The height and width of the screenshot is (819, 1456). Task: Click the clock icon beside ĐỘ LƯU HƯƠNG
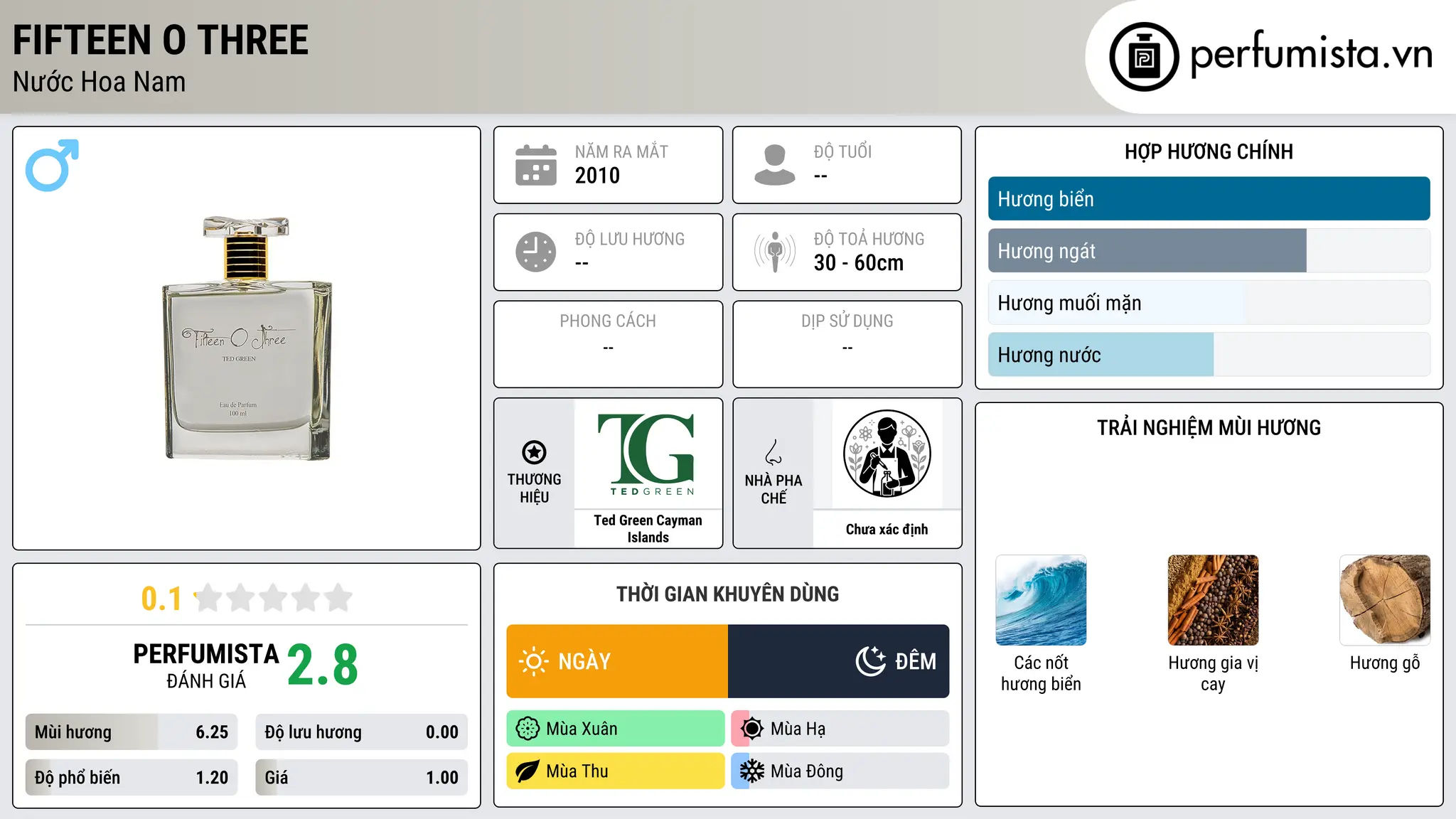pos(536,252)
